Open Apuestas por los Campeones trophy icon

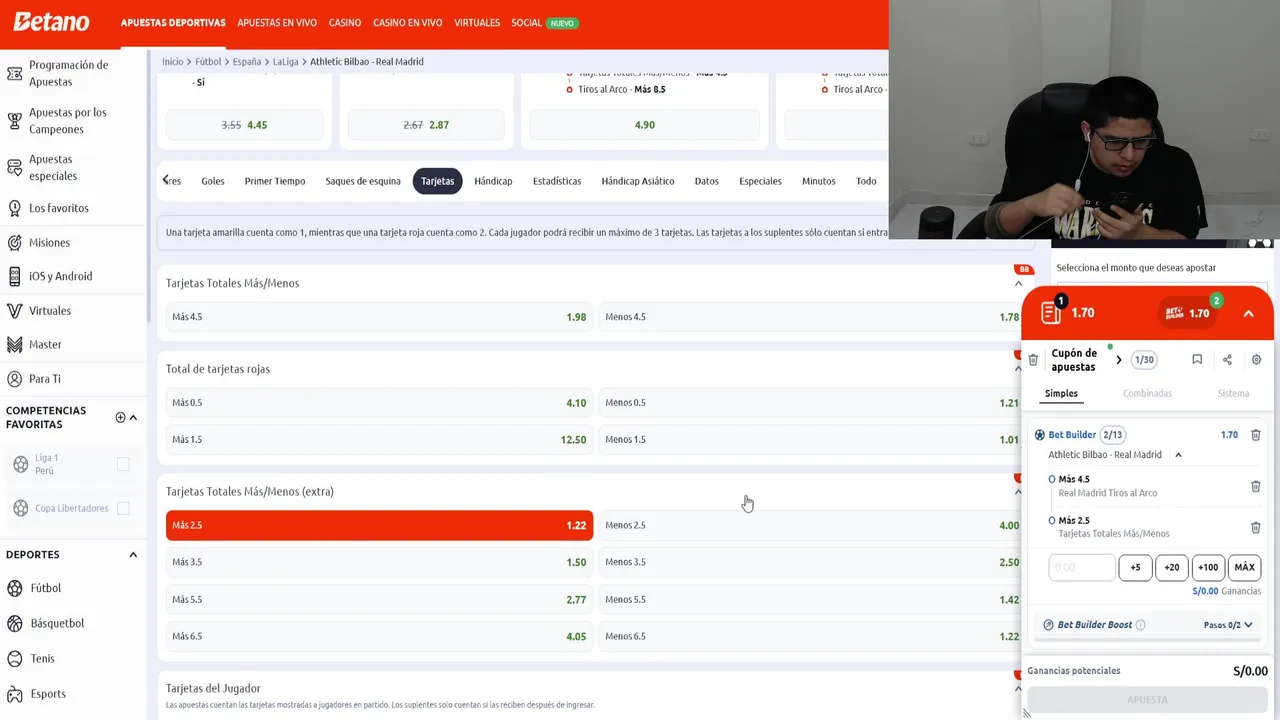point(14,121)
